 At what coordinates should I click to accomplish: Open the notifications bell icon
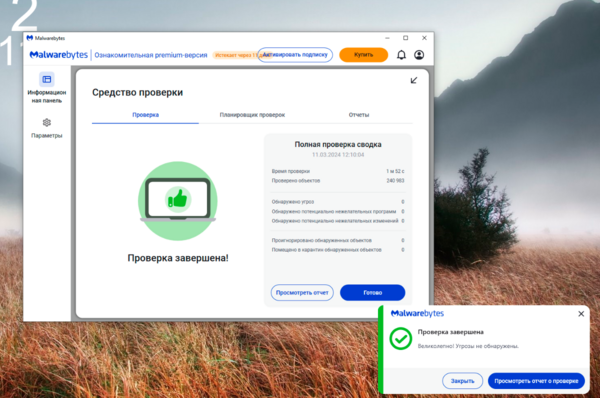(x=401, y=55)
